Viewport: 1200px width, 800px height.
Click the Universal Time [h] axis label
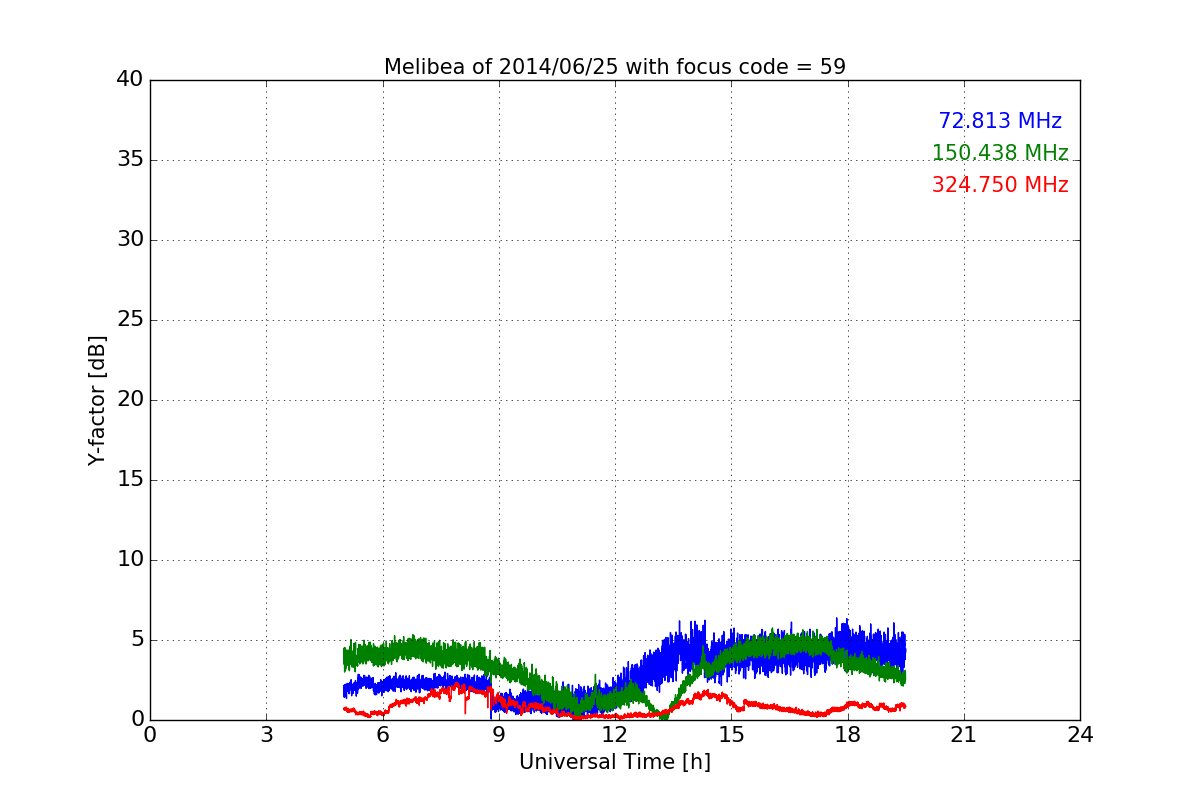(615, 762)
